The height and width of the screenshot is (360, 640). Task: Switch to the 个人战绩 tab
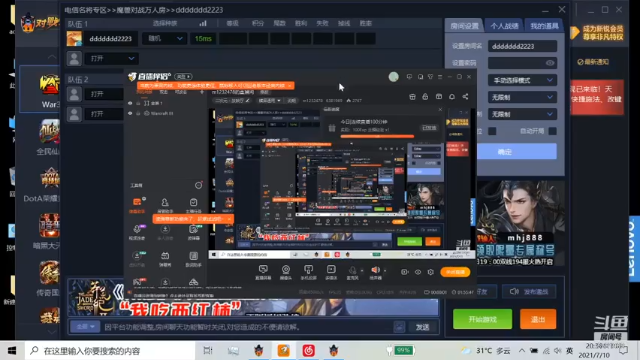[x=504, y=26]
